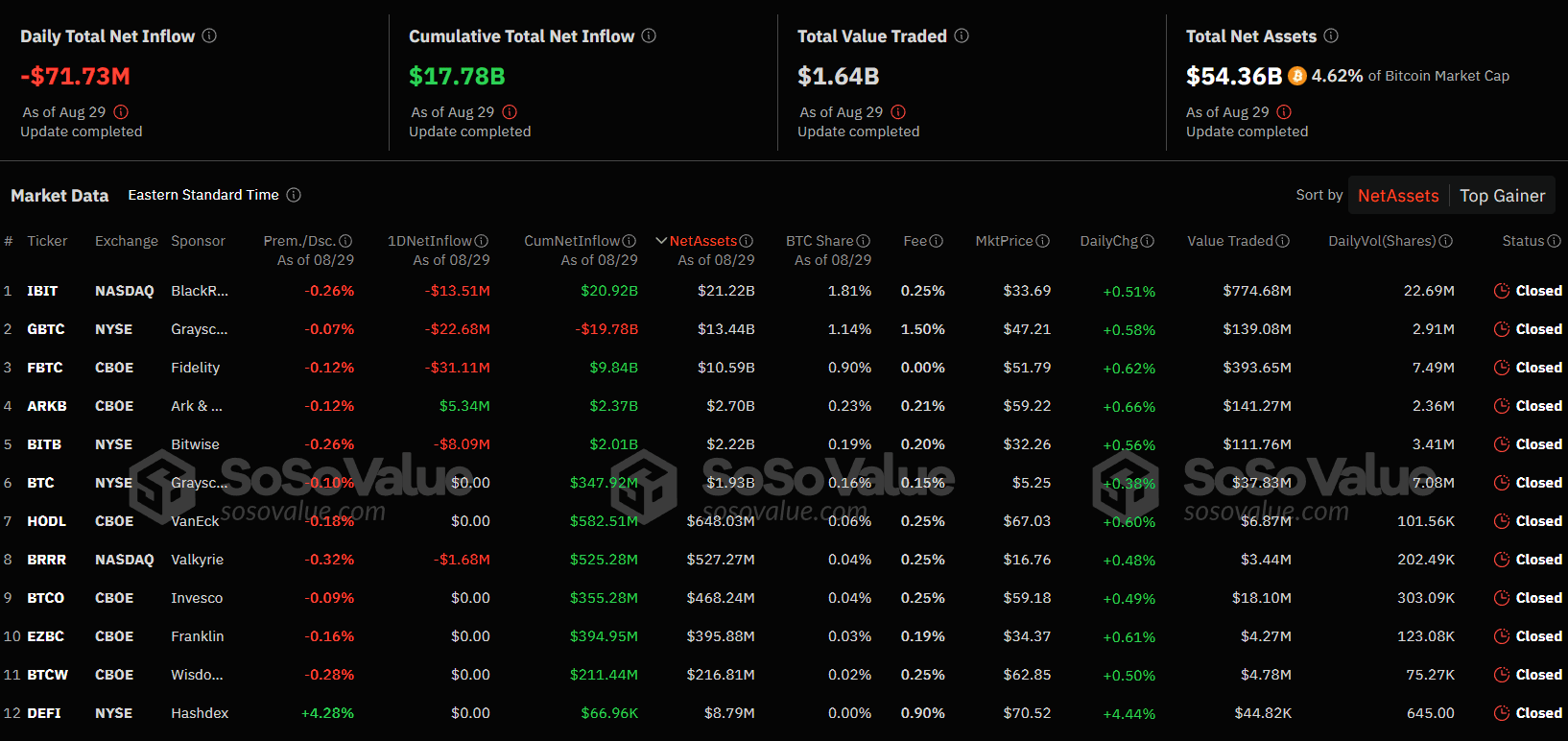Sort by MktPrice column header

[1005, 241]
